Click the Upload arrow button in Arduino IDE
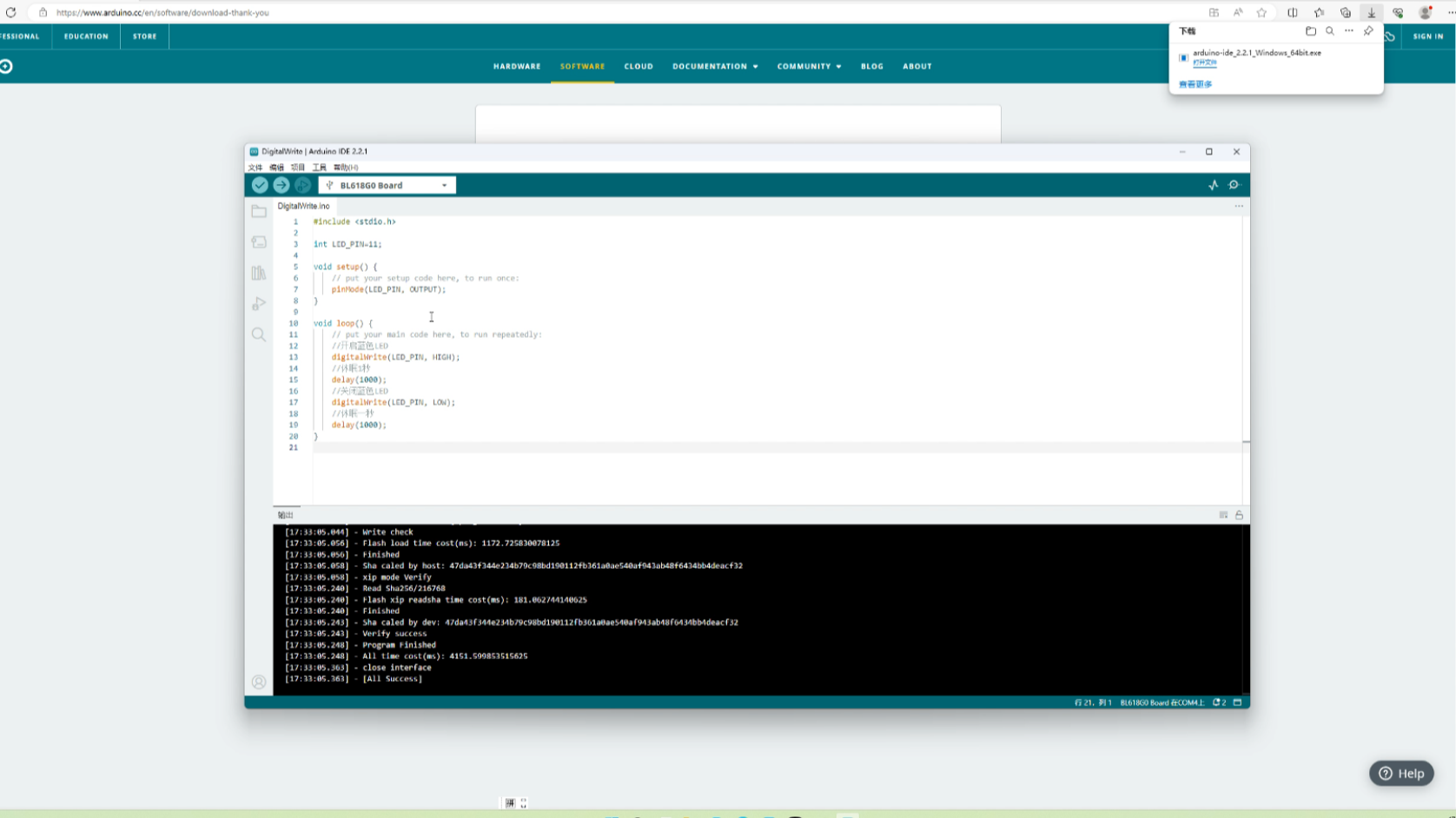The image size is (1456, 818). [281, 185]
